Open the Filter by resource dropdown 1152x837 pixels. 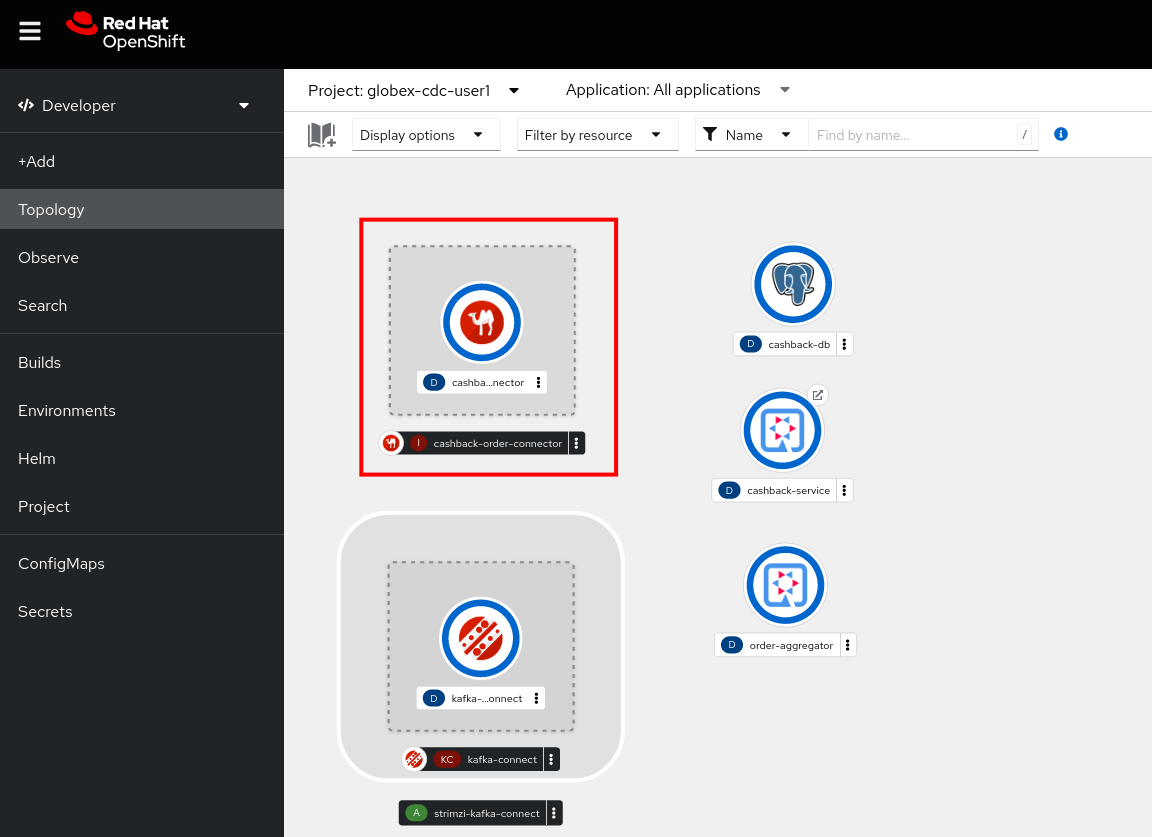click(x=597, y=135)
